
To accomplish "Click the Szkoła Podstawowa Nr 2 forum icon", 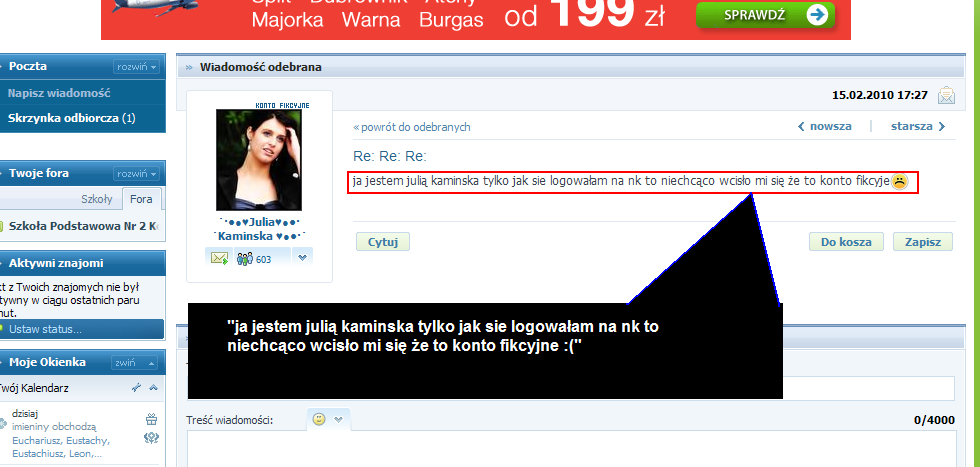I will tap(2, 226).
